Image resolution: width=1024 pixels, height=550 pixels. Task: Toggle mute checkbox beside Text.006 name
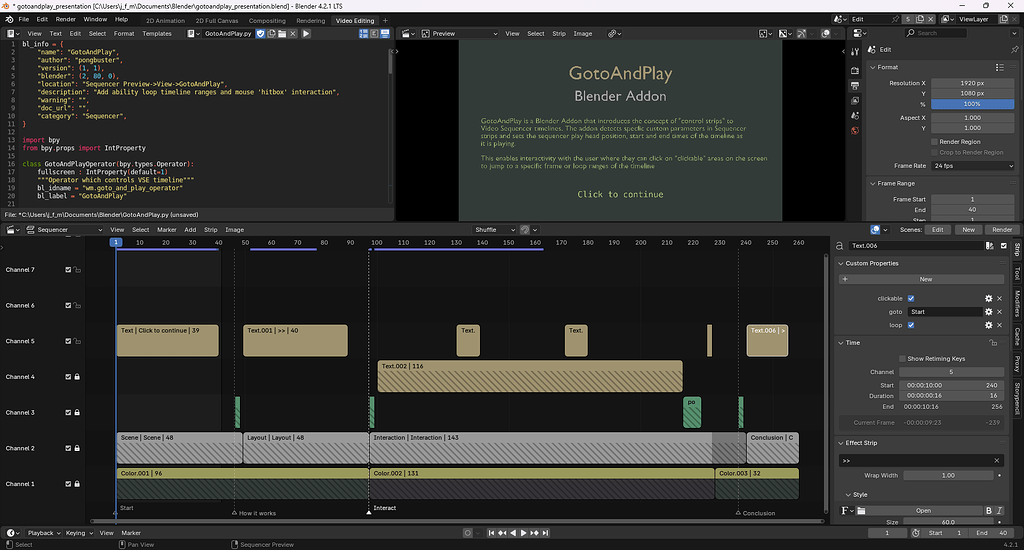(1004, 246)
